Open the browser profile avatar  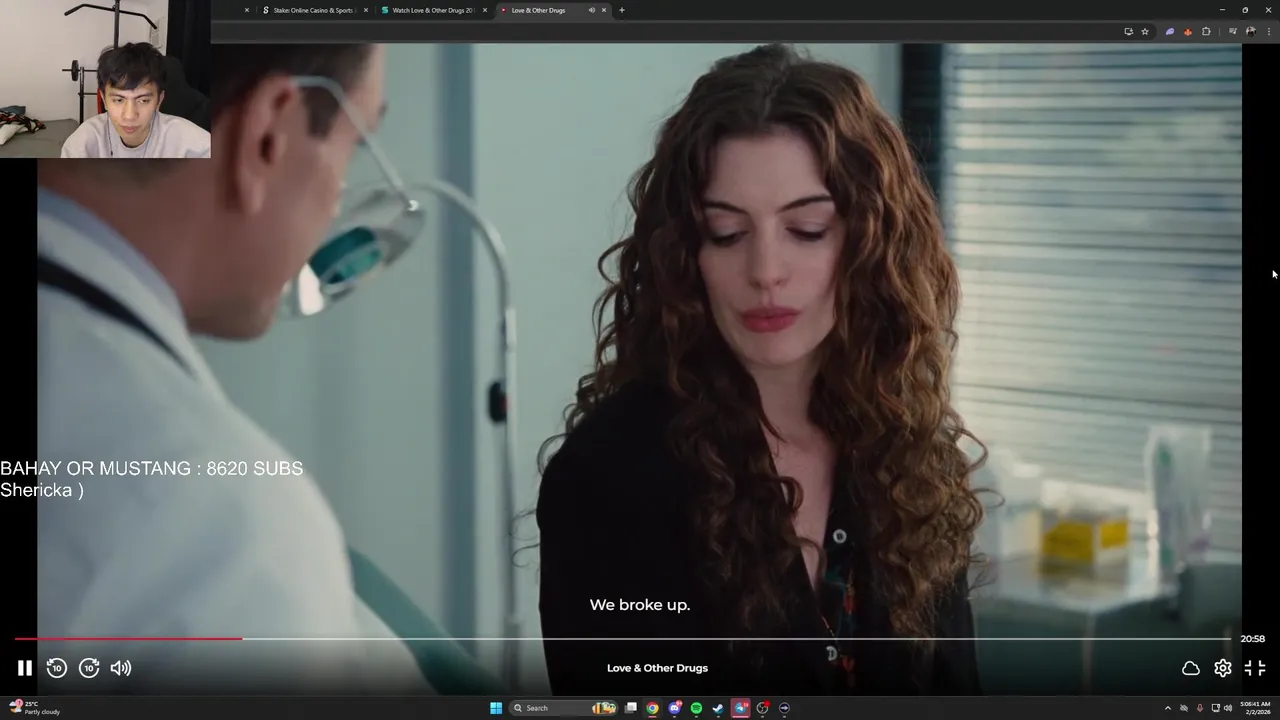(x=1250, y=31)
